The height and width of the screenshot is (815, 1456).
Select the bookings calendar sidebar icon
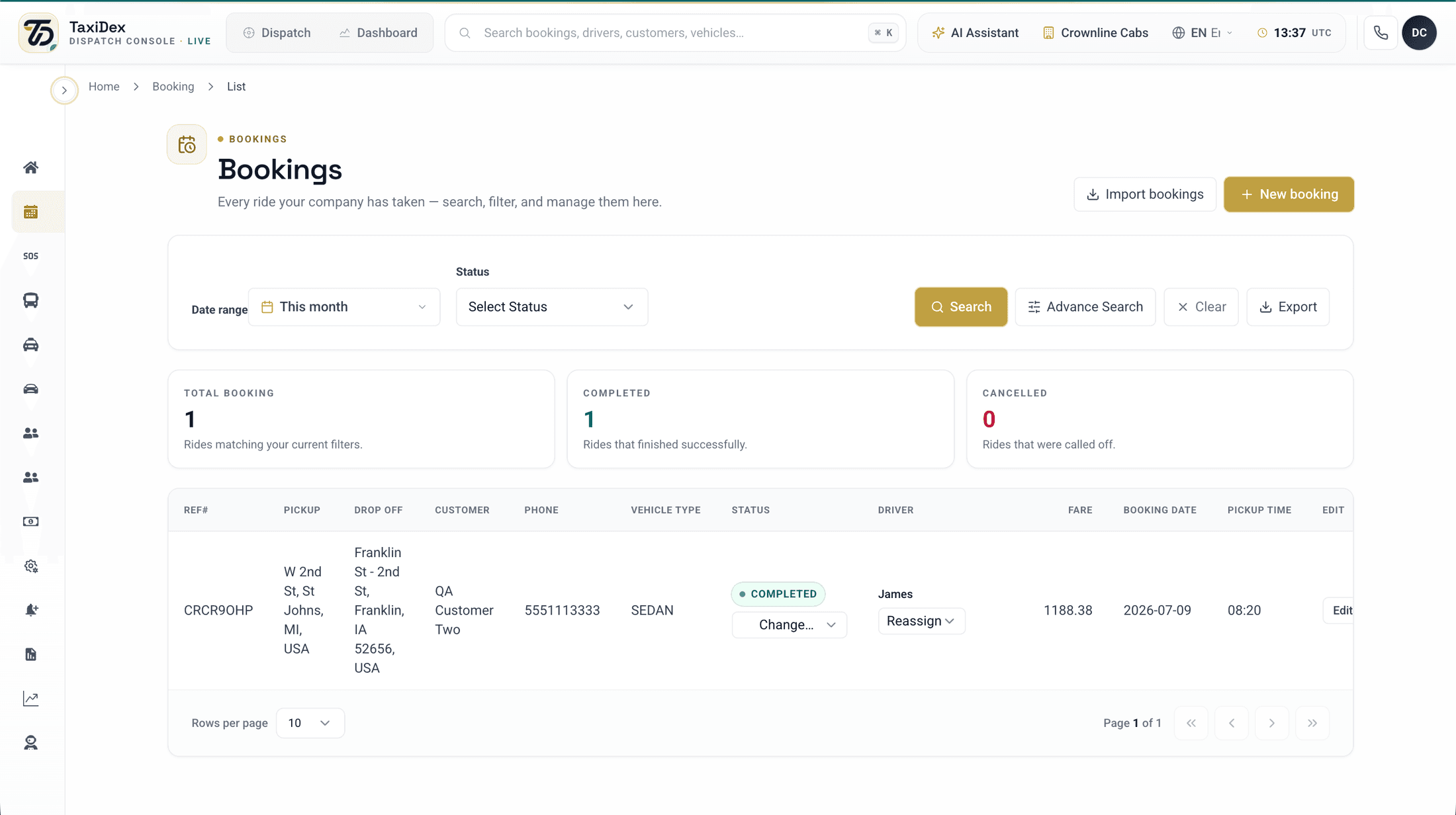tap(30, 212)
